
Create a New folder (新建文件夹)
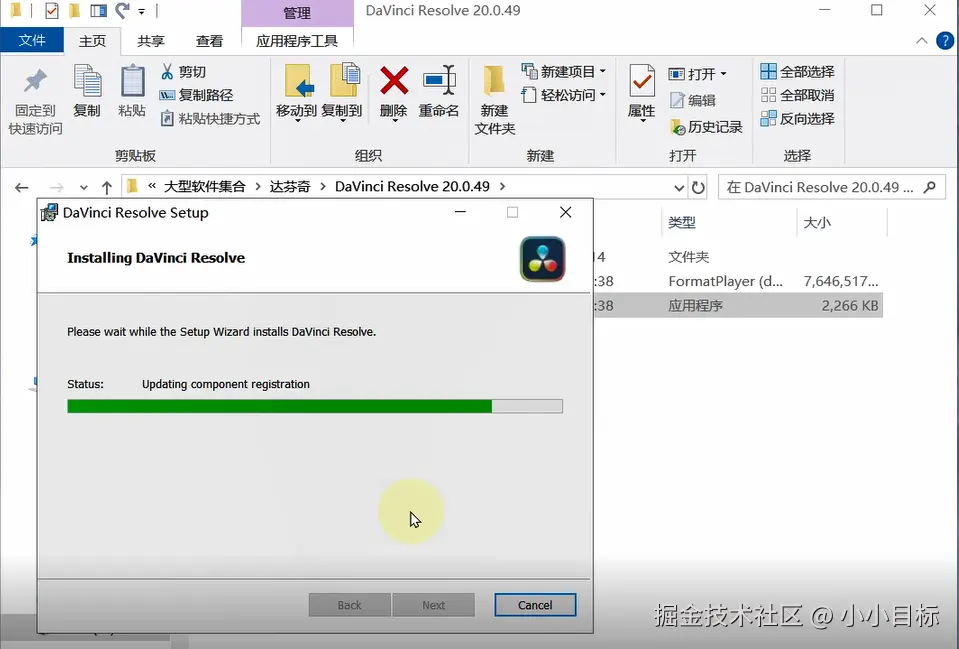[x=494, y=100]
